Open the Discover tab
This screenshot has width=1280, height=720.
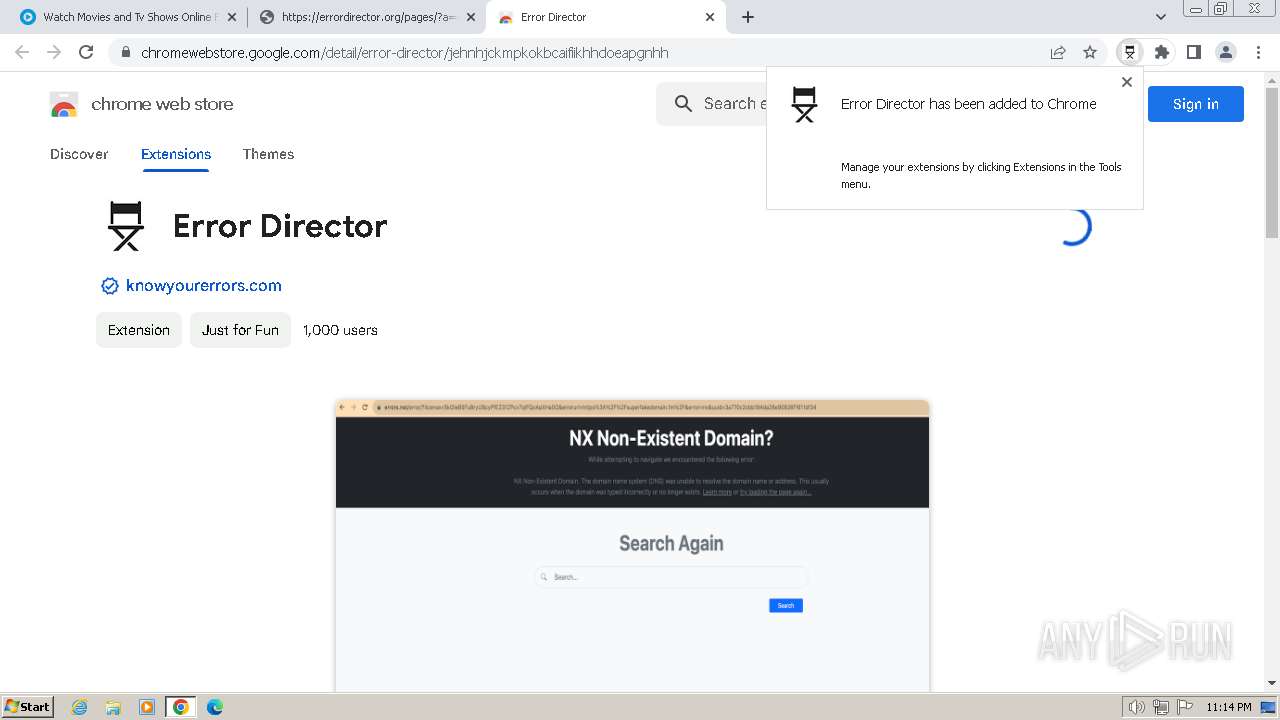(79, 154)
